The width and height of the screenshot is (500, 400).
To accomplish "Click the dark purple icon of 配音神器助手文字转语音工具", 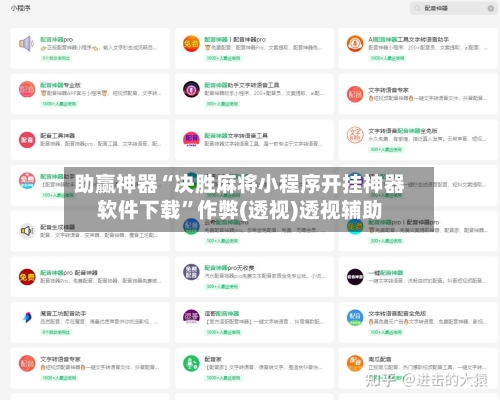I will (x=191, y=89).
